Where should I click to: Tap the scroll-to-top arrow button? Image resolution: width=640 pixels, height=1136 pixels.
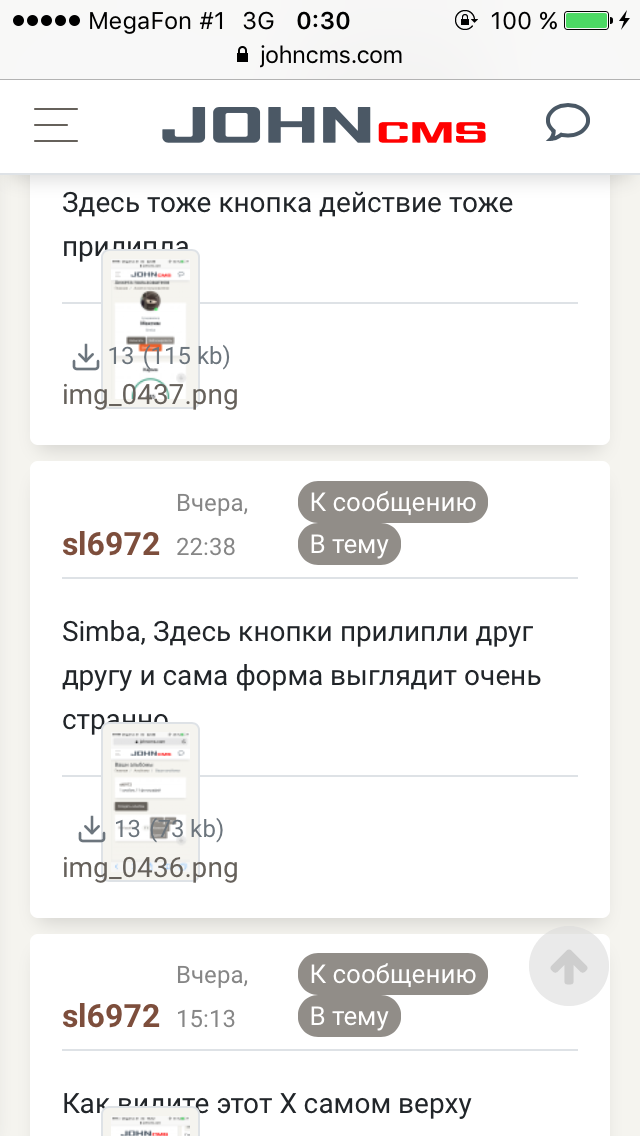click(568, 966)
